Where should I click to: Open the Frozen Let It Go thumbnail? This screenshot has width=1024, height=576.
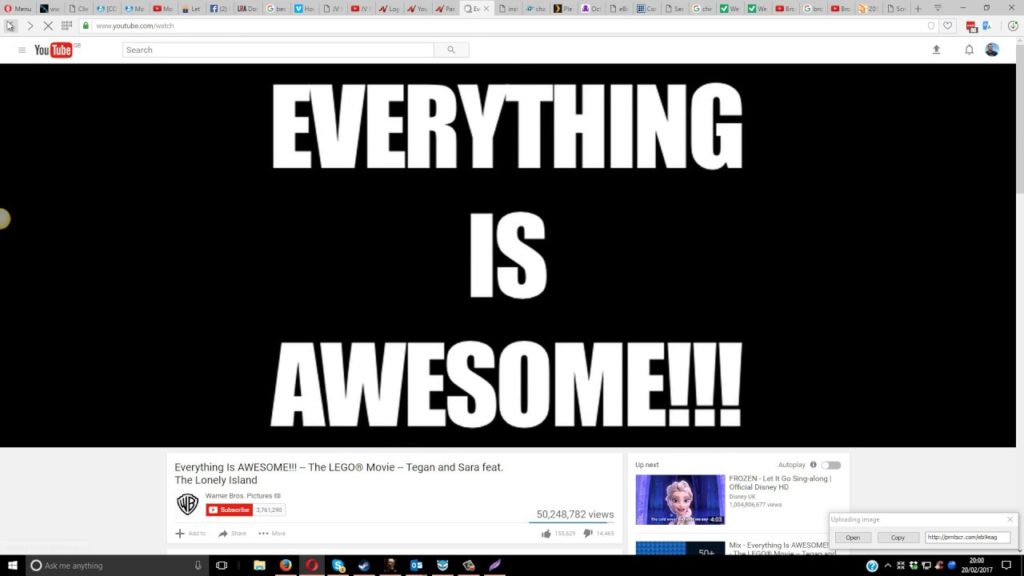[680, 500]
